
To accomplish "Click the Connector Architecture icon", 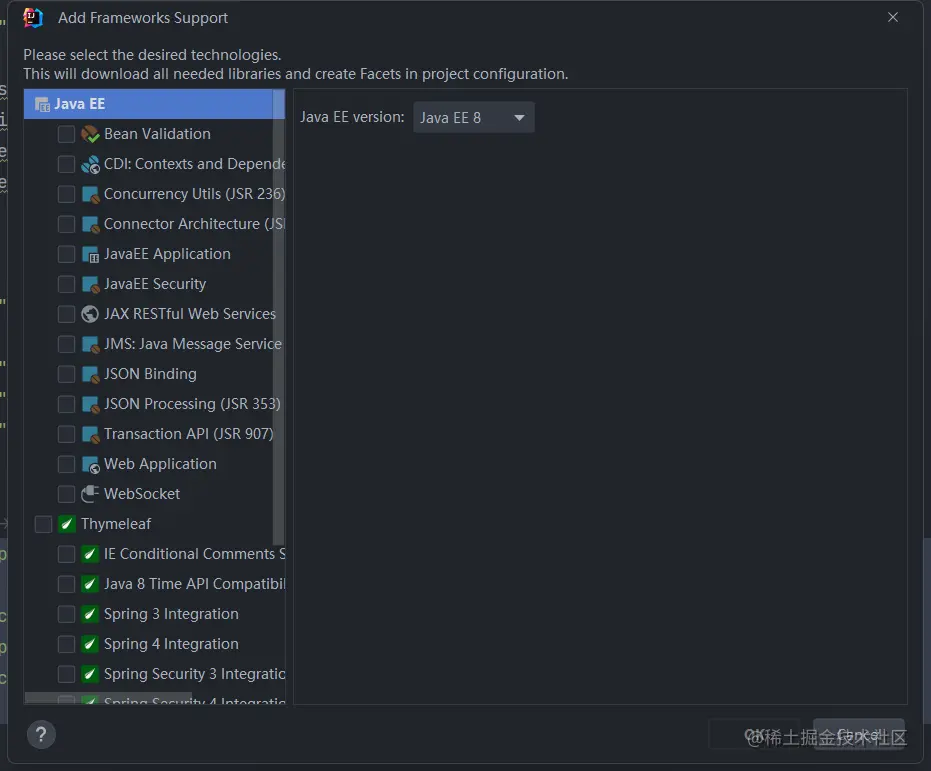I will tap(90, 224).
